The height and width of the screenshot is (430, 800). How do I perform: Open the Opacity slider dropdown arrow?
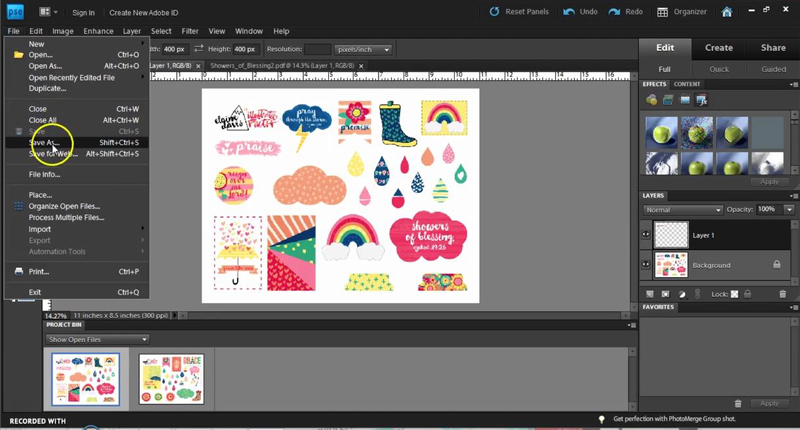point(789,209)
